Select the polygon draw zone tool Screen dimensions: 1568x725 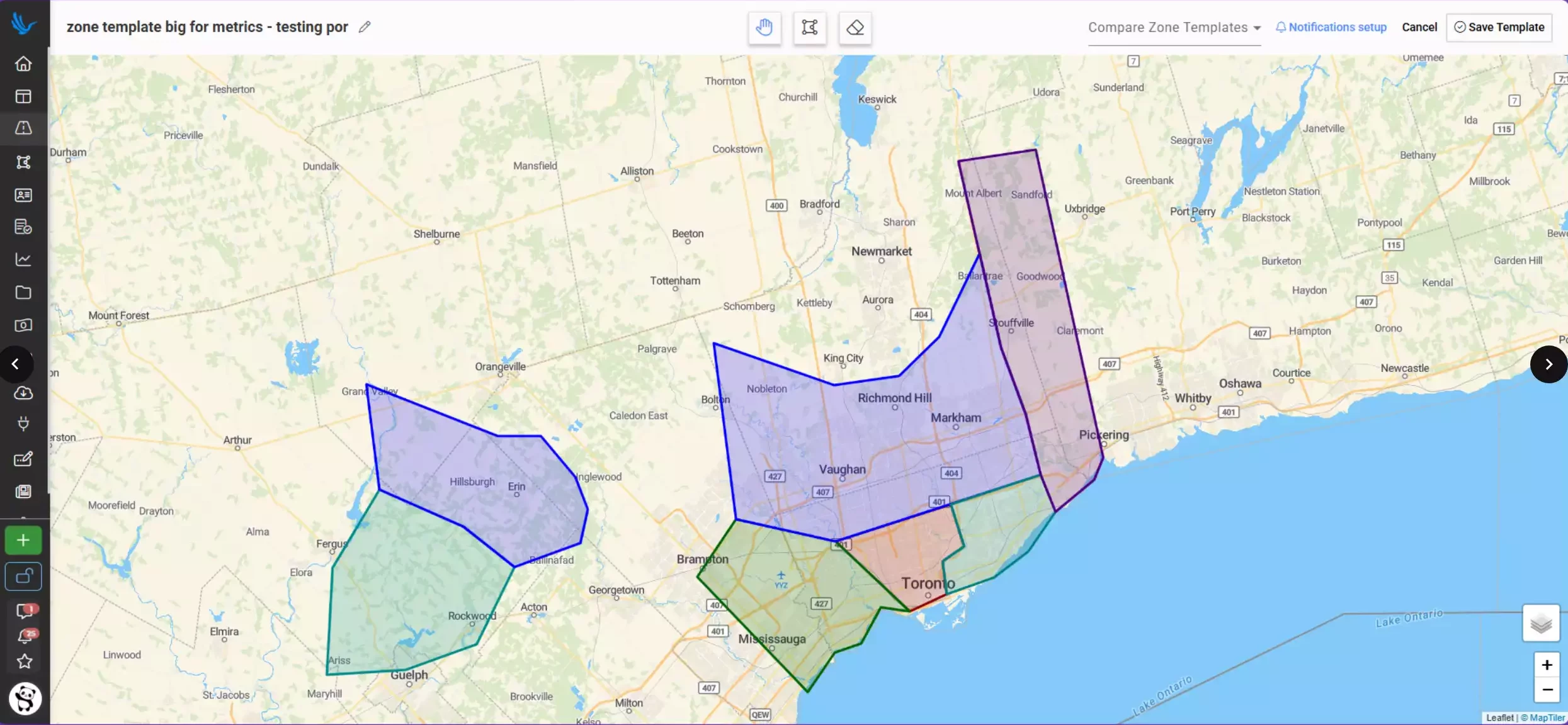tap(809, 28)
